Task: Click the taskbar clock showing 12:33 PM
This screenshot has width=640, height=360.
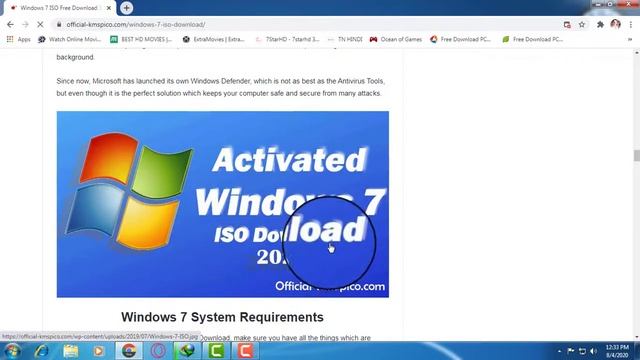Action: [x=617, y=351]
